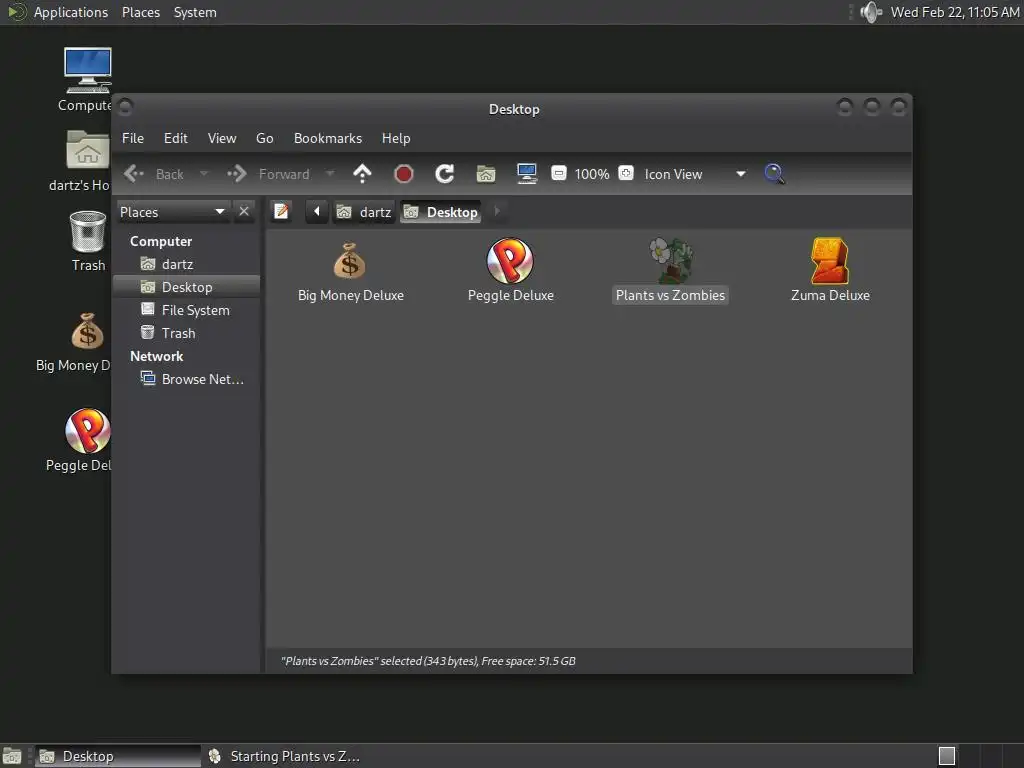Viewport: 1024px width, 768px height.
Task: Select Trash in the Places sidebar
Action: coord(187,333)
